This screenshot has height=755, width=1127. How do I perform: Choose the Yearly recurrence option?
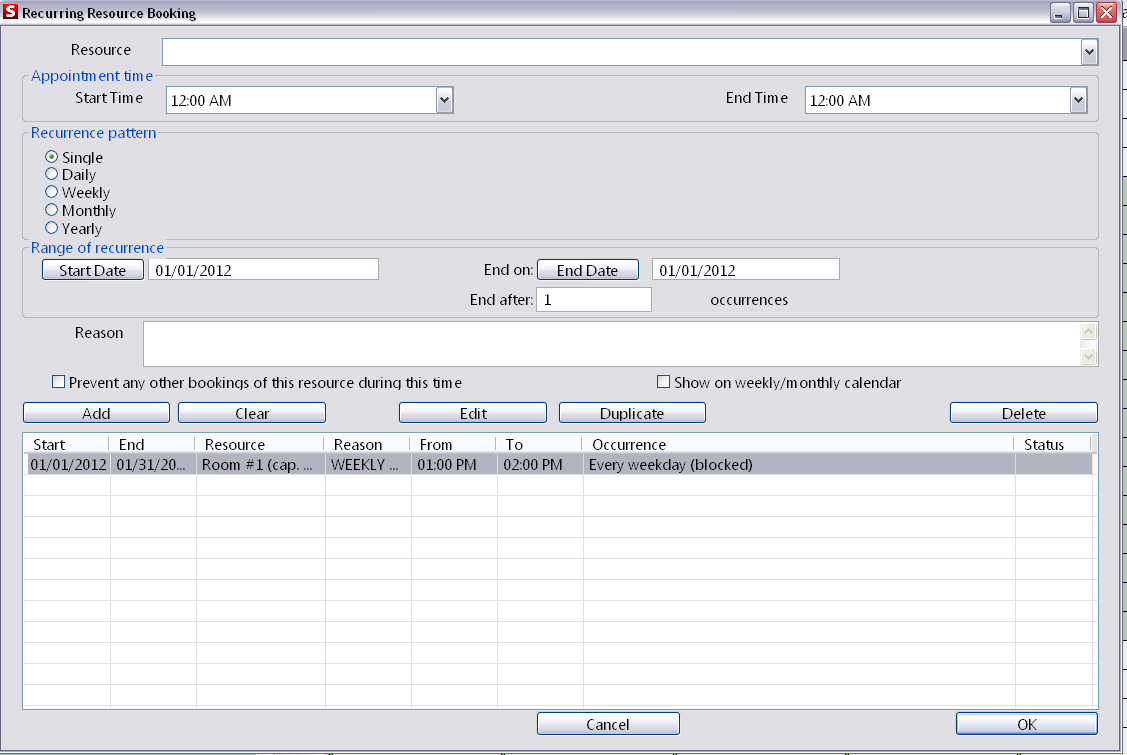(x=51, y=228)
